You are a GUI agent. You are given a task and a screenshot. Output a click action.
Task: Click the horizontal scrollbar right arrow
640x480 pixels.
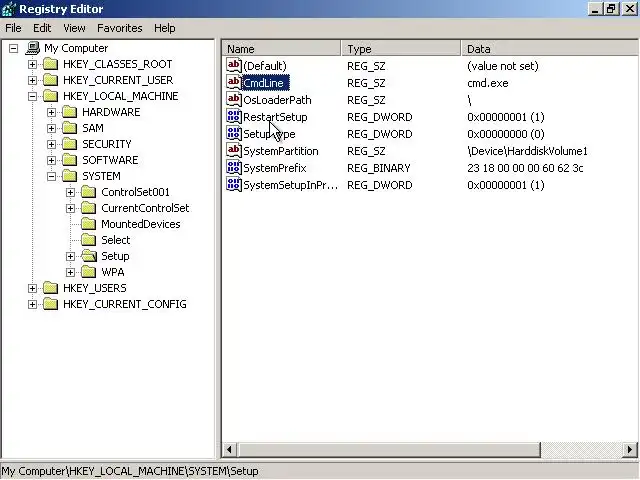tap(630, 449)
